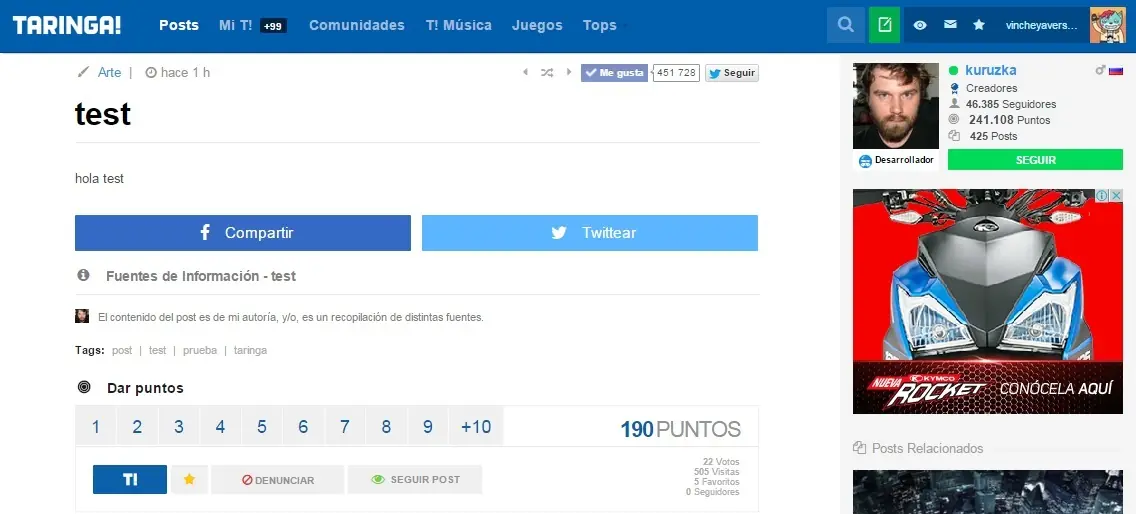Click the hace 1 h timestamp
The image size is (1136, 514).
coord(178,72)
